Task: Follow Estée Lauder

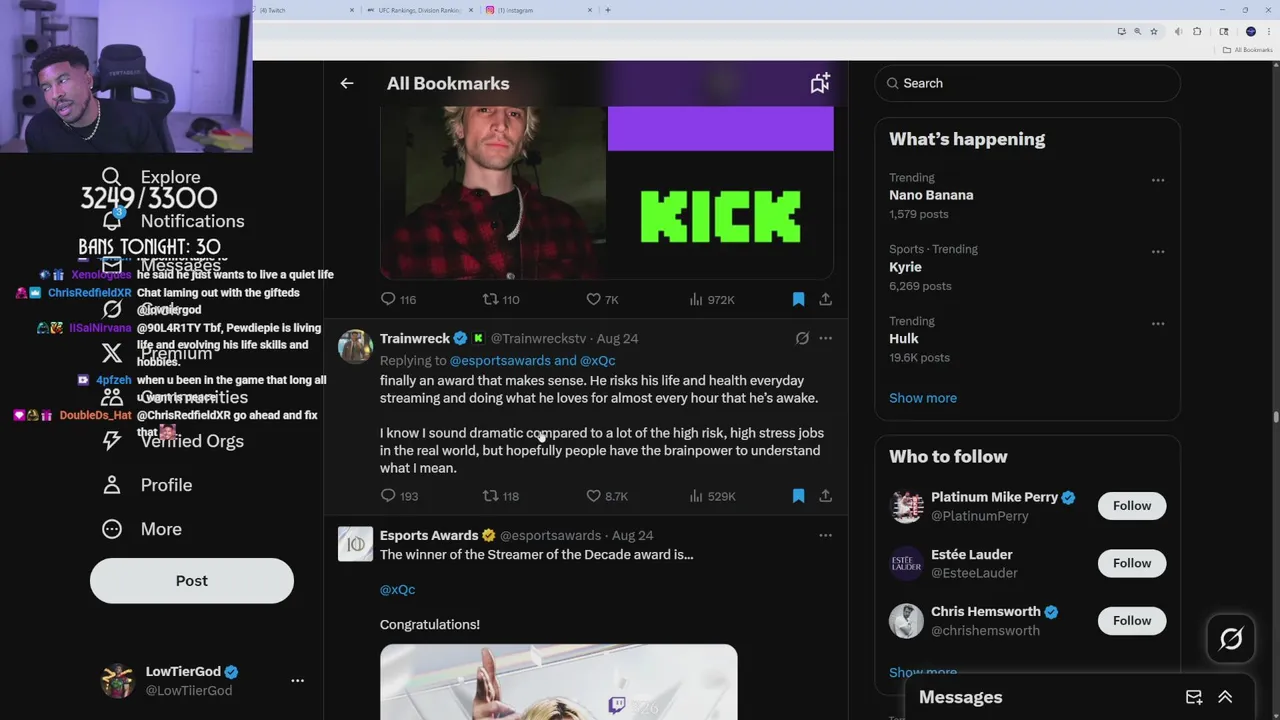Action: pos(1132,563)
